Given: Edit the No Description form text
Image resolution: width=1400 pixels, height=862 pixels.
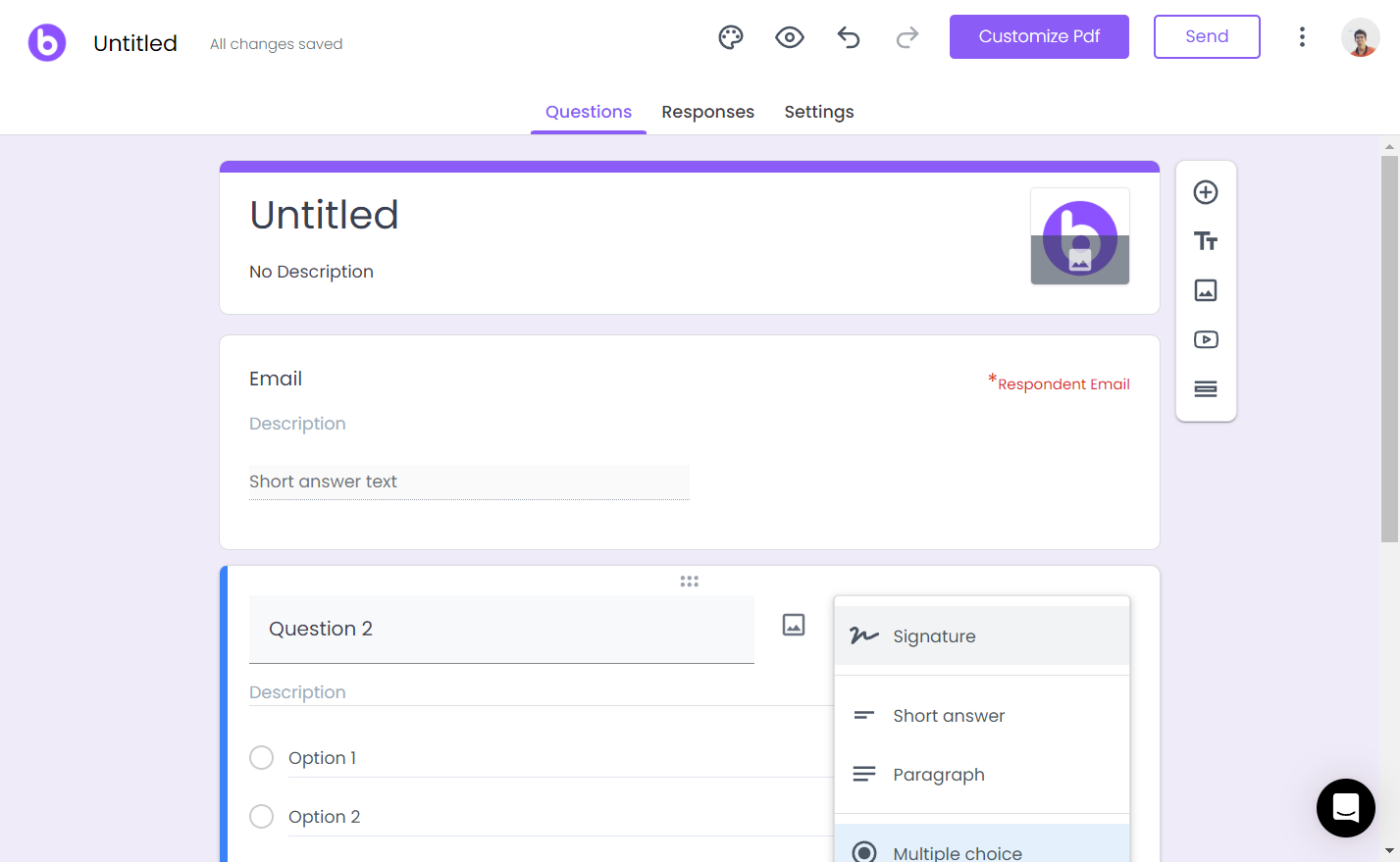Looking at the screenshot, I should 311,272.
